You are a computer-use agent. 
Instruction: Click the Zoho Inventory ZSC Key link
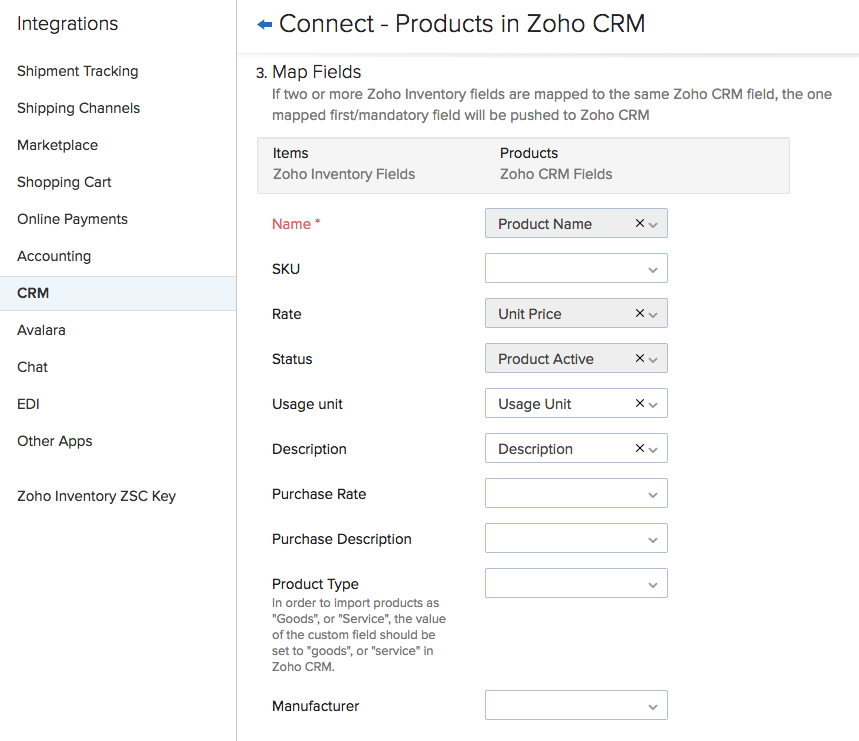[x=96, y=496]
